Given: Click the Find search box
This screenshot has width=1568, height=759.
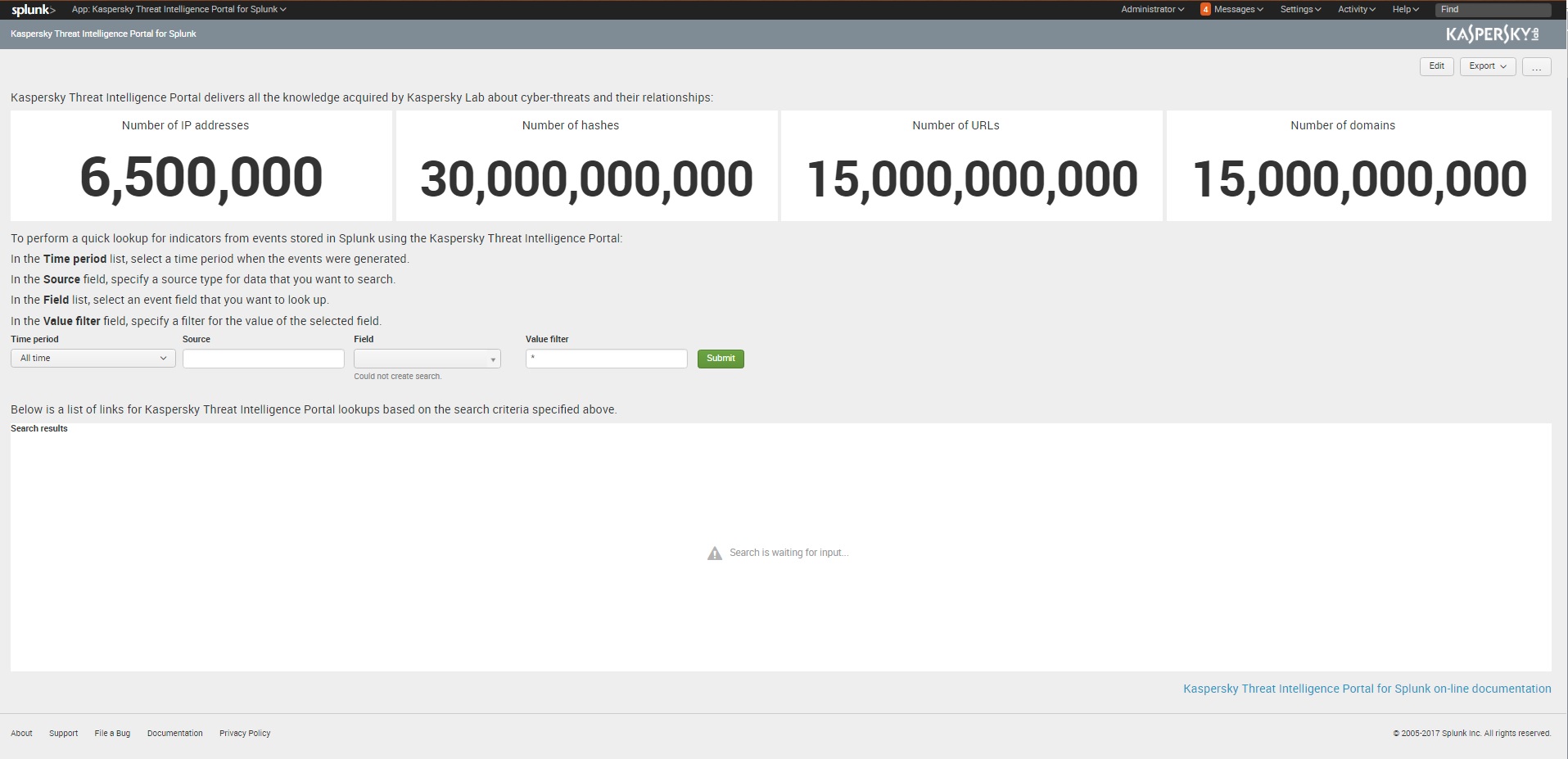Looking at the screenshot, I should click(x=1493, y=10).
